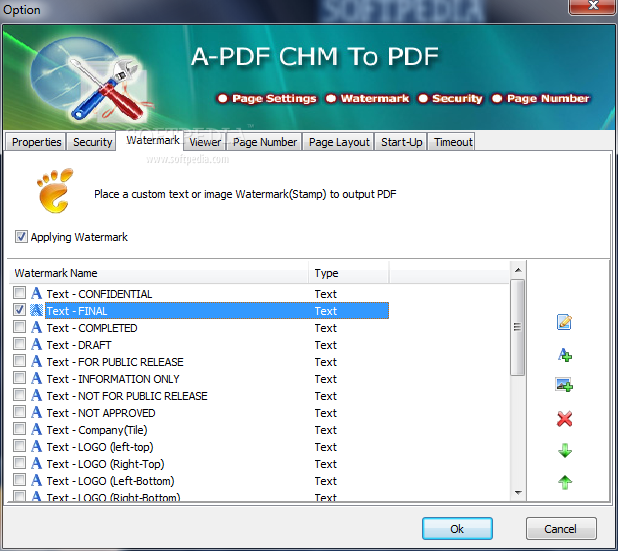The width and height of the screenshot is (618, 551).
Task: Check the LOGO (Right-Top) checkbox
Action: 19,463
